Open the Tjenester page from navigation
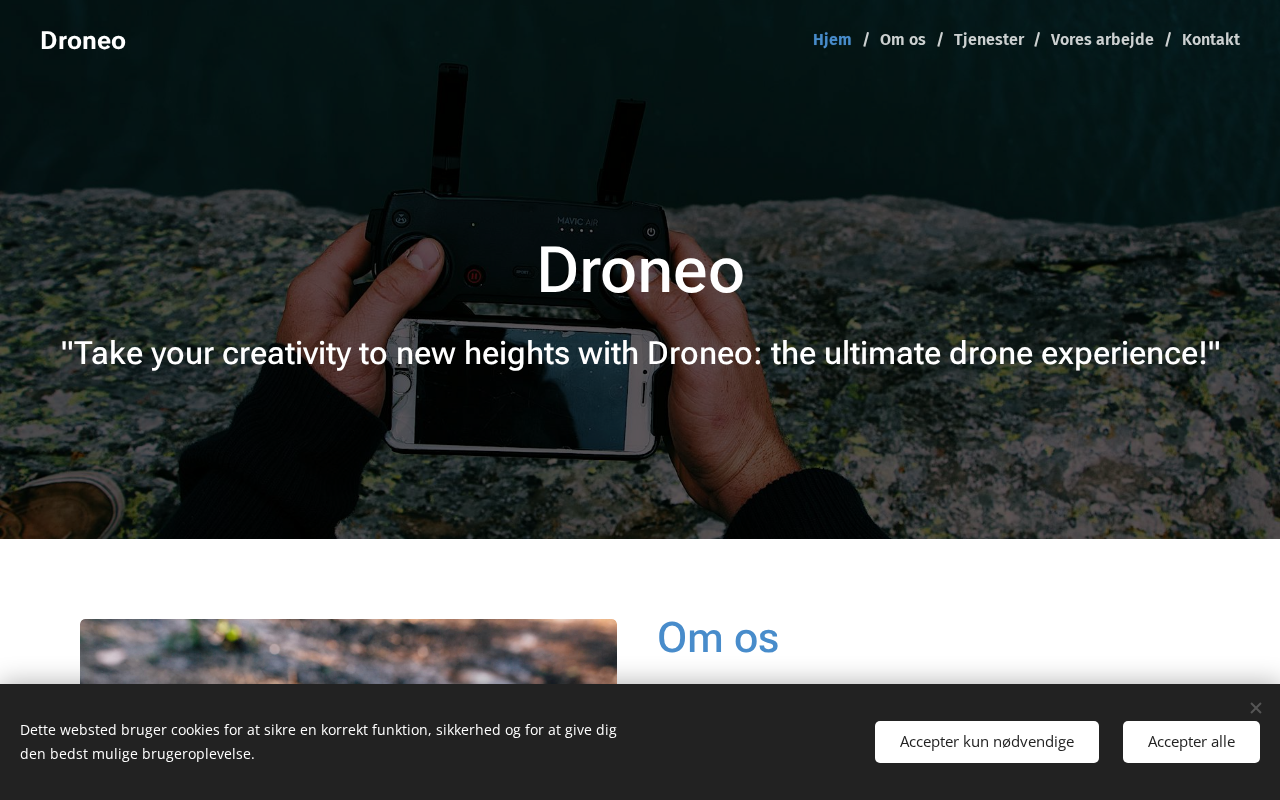This screenshot has height=800, width=1280. click(989, 40)
